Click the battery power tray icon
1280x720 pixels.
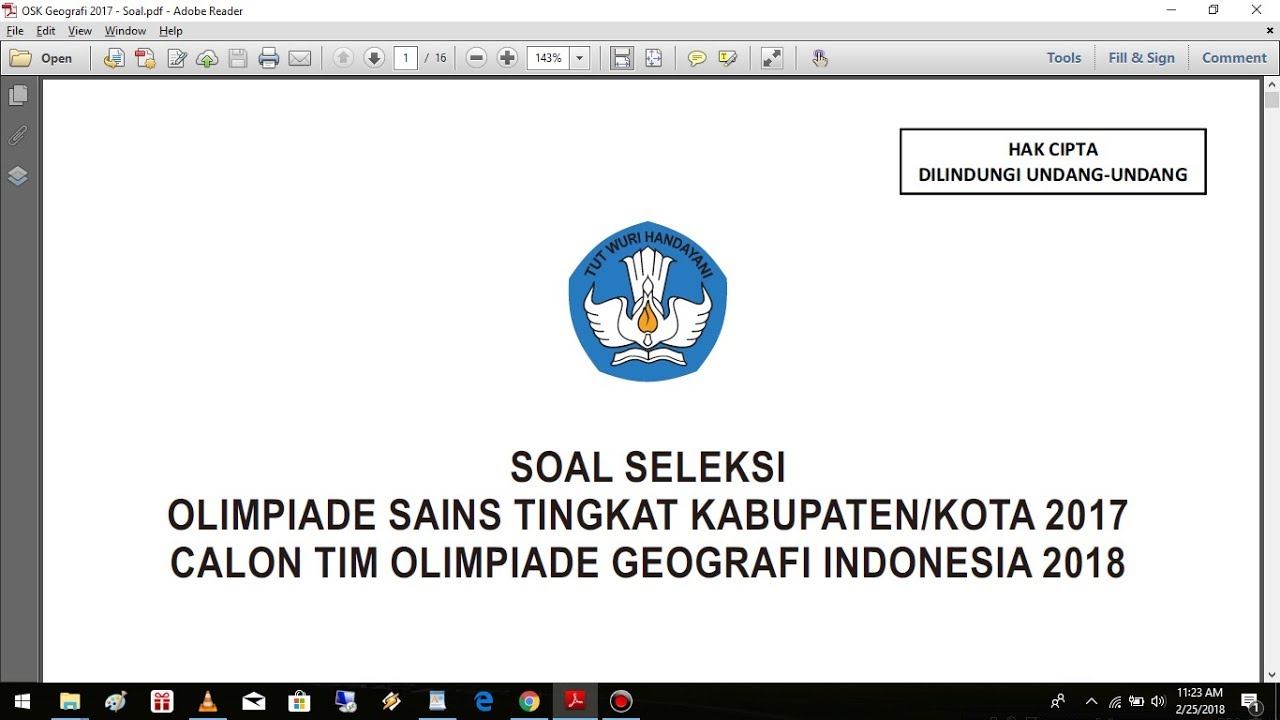pyautogui.click(x=1137, y=702)
